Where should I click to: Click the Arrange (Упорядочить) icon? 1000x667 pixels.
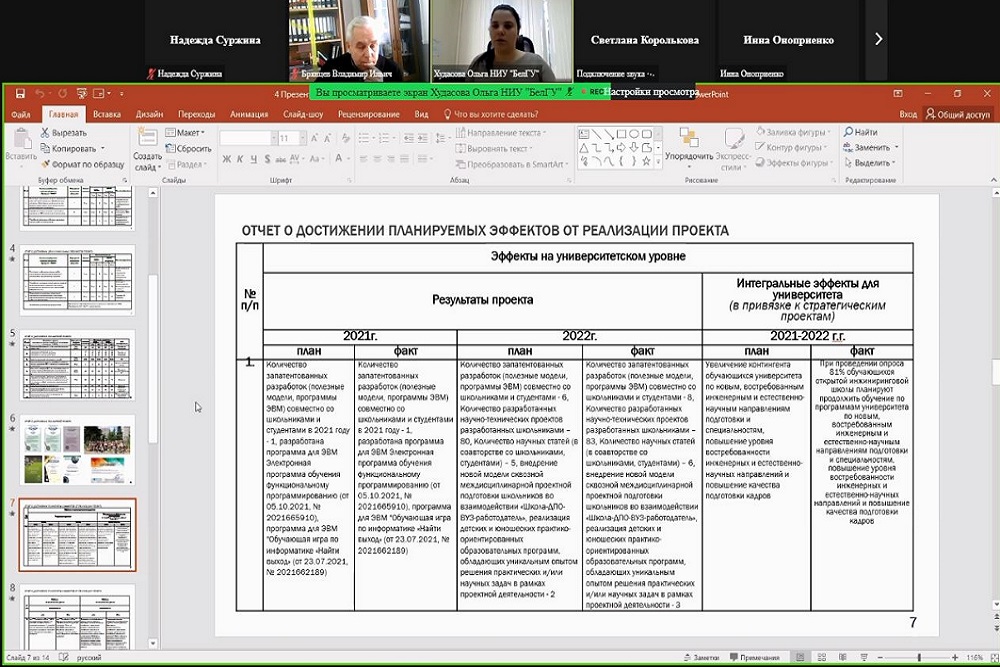click(x=687, y=137)
